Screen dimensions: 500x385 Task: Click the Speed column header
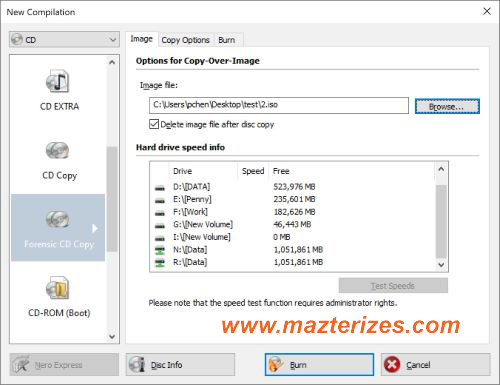[253, 171]
